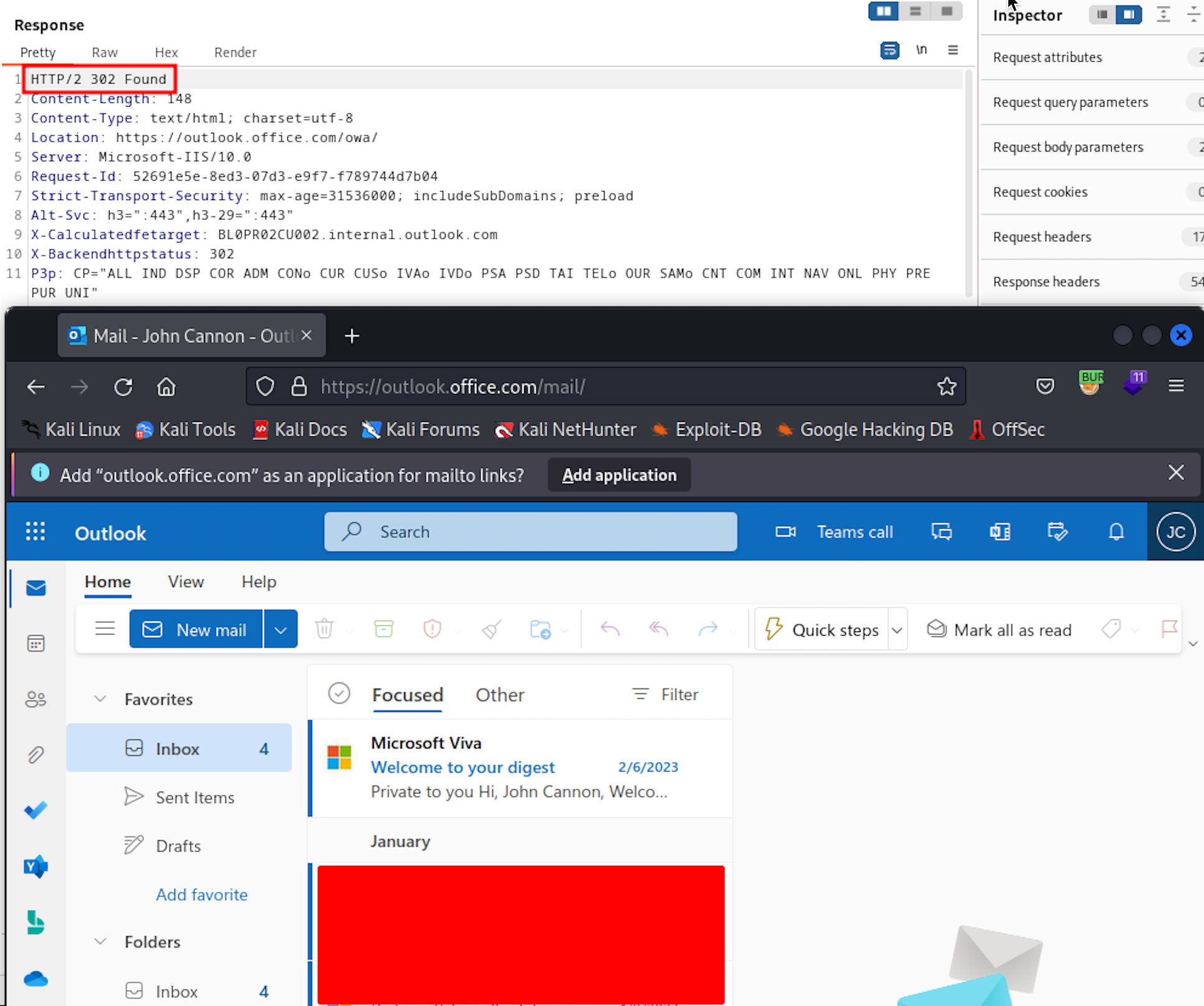Expand the Request attributes section in Inspector
The height and width of the screenshot is (1006, 1204).
coord(1092,57)
